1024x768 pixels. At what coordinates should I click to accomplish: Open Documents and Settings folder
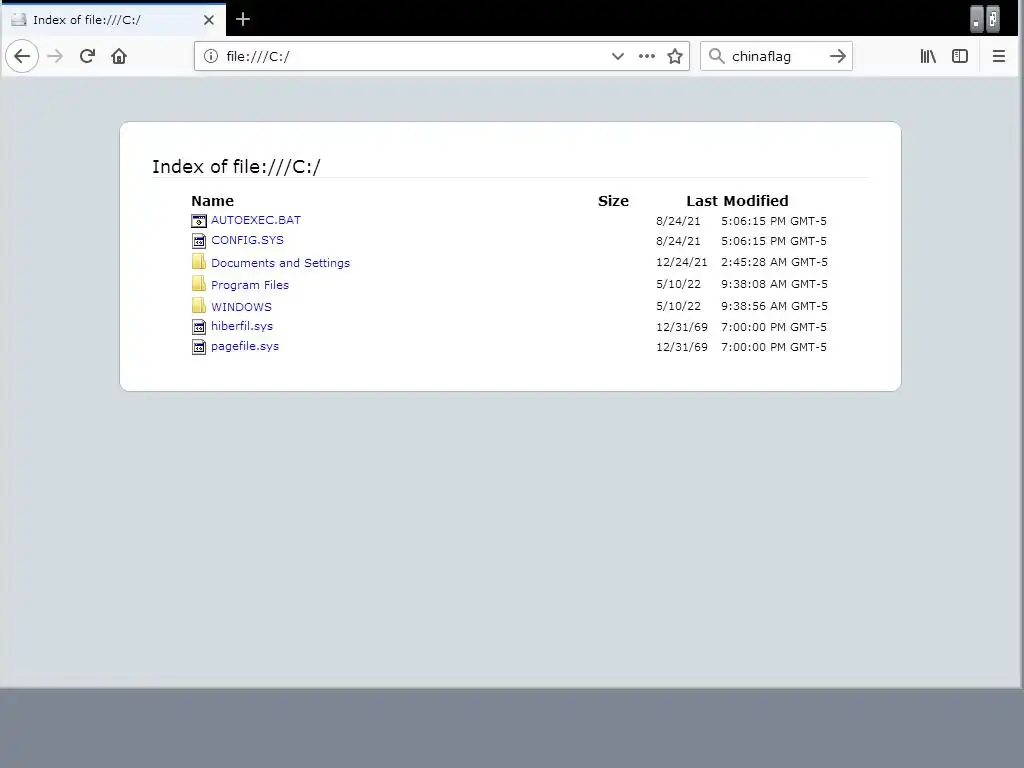click(280, 263)
